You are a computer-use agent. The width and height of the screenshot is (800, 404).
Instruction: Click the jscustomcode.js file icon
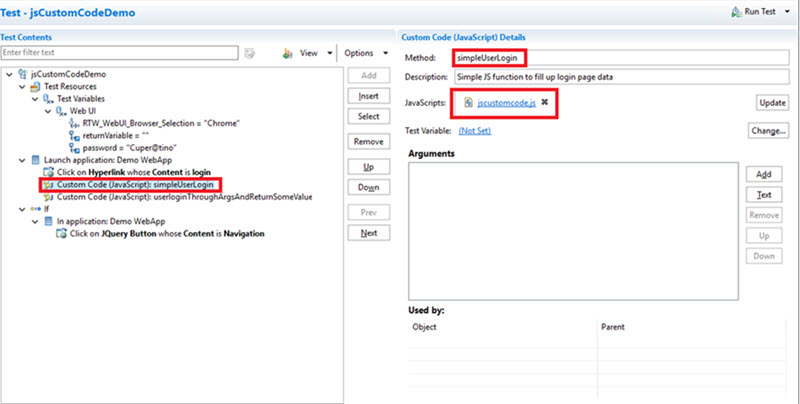click(468, 103)
